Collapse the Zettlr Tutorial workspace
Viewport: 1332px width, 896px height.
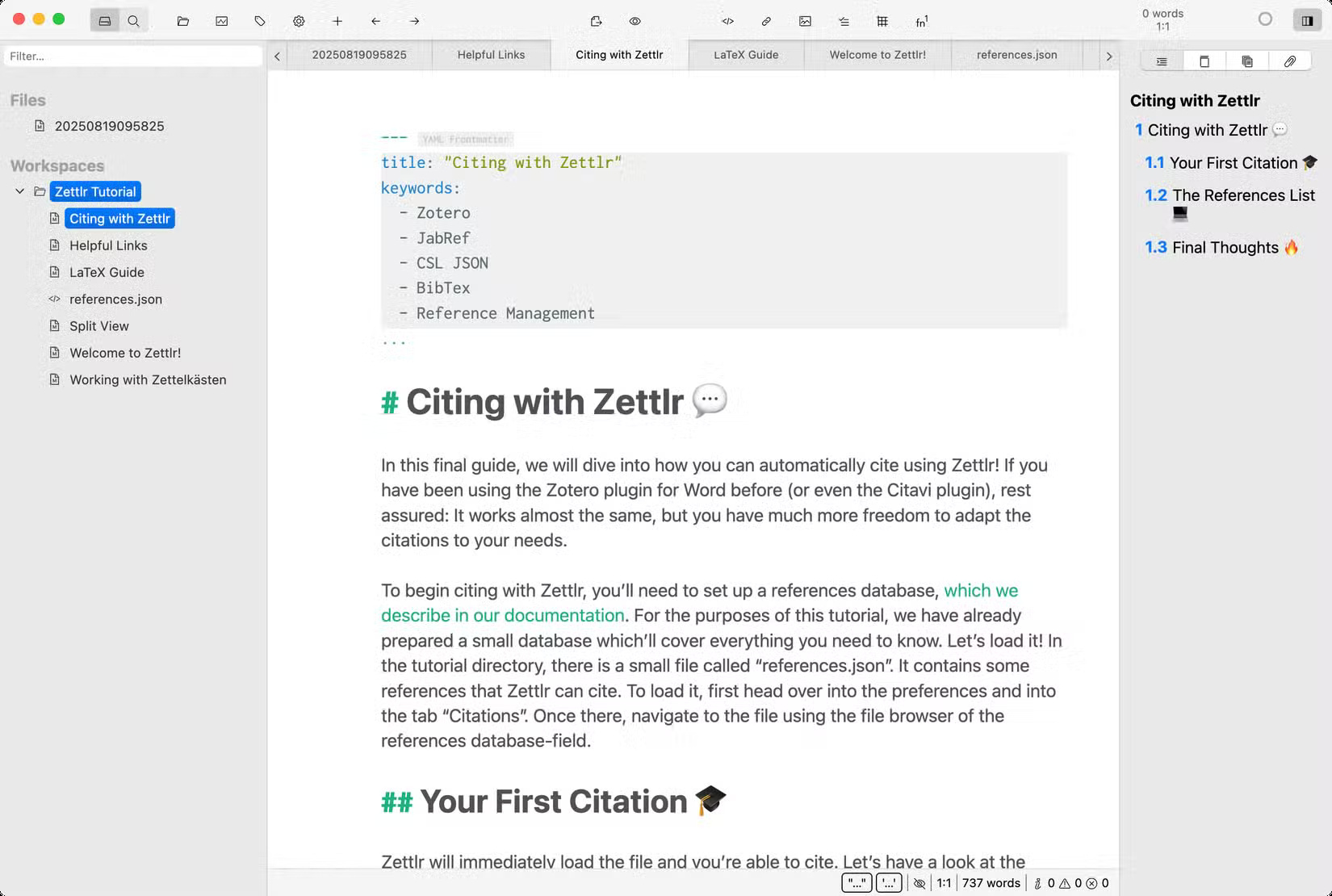click(x=19, y=191)
